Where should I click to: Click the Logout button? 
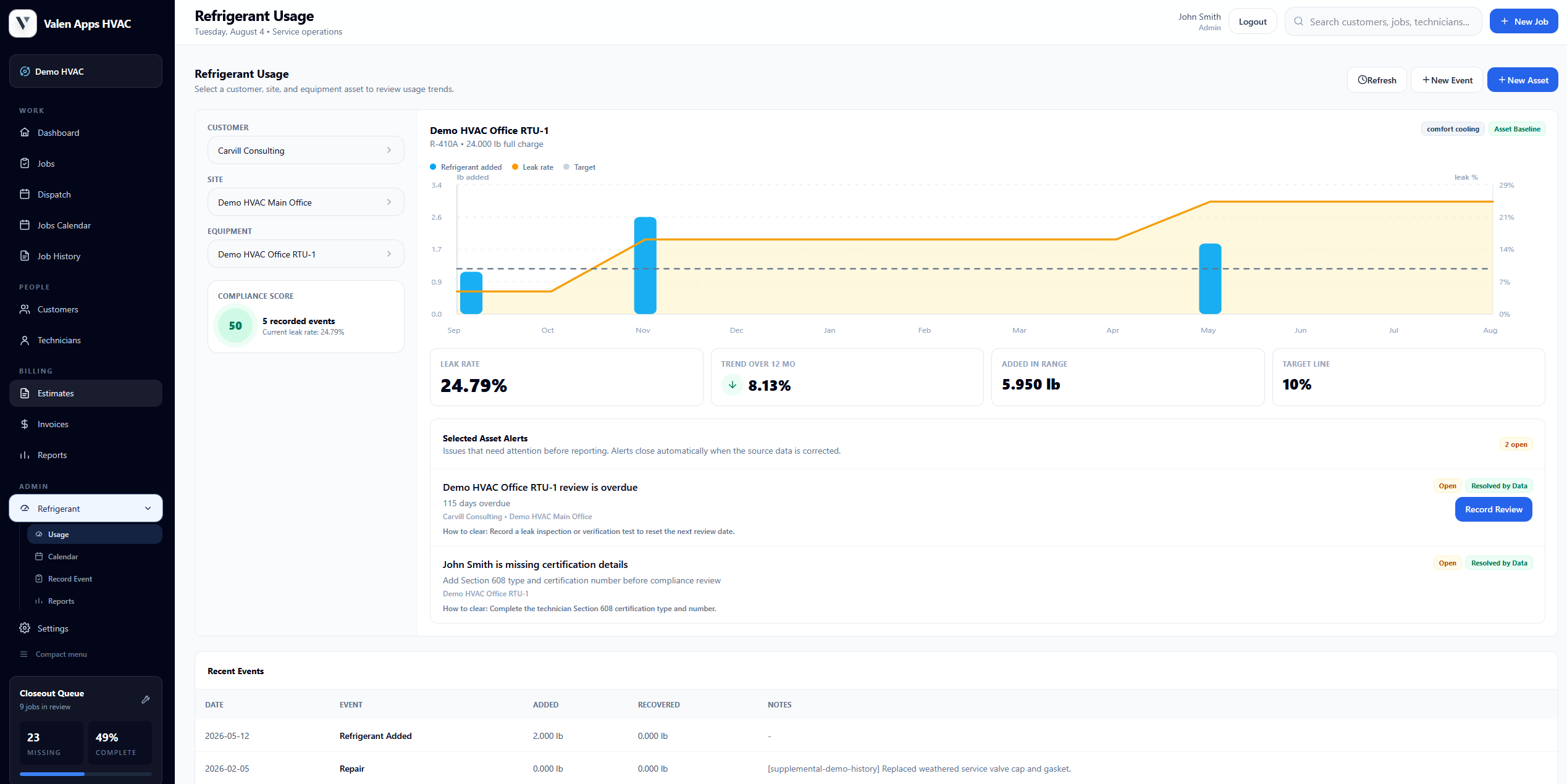tap(1253, 21)
